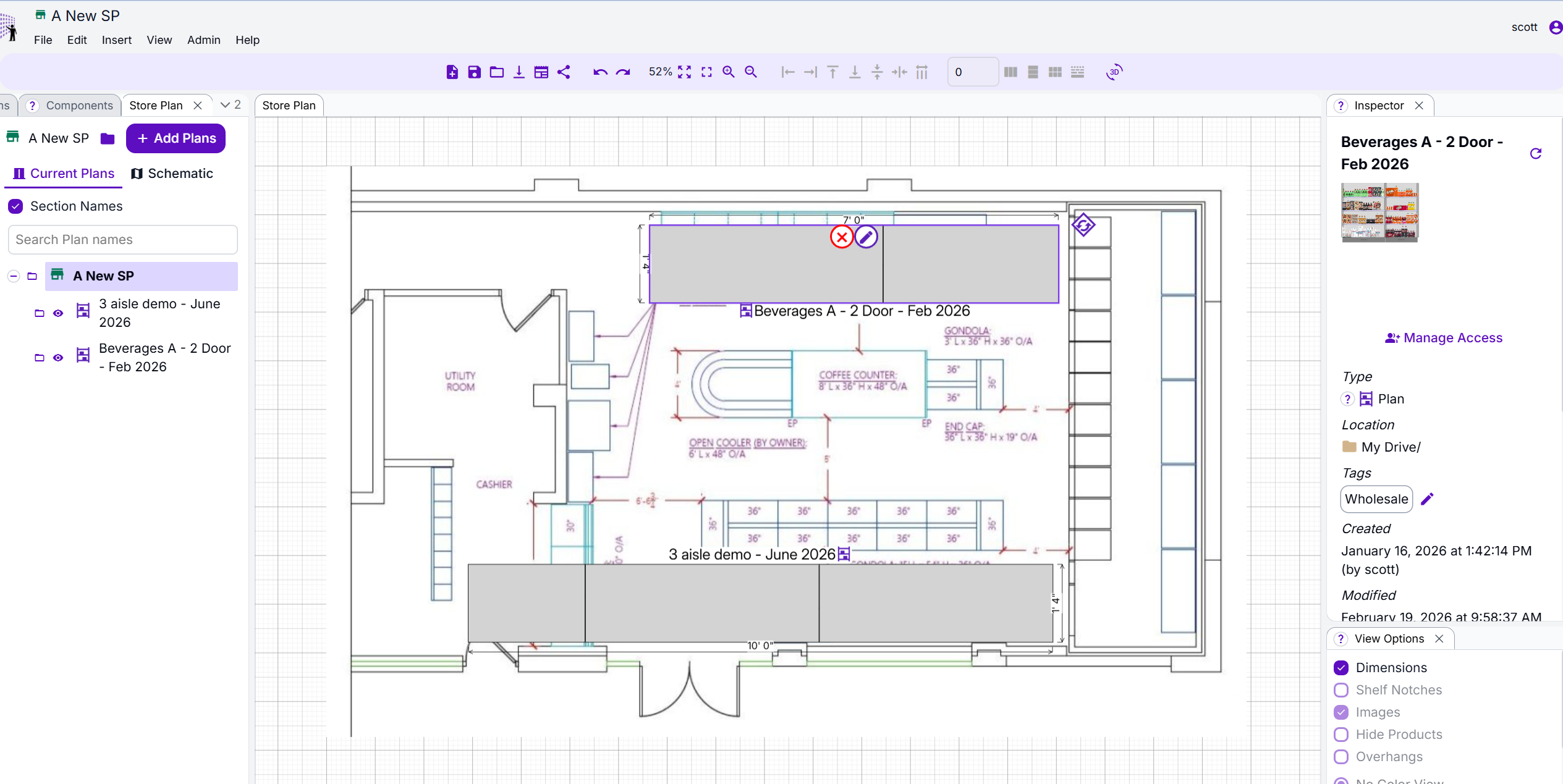Viewport: 1563px width, 784px height.
Task: Enable the Shelf Notches option
Action: coord(1341,690)
